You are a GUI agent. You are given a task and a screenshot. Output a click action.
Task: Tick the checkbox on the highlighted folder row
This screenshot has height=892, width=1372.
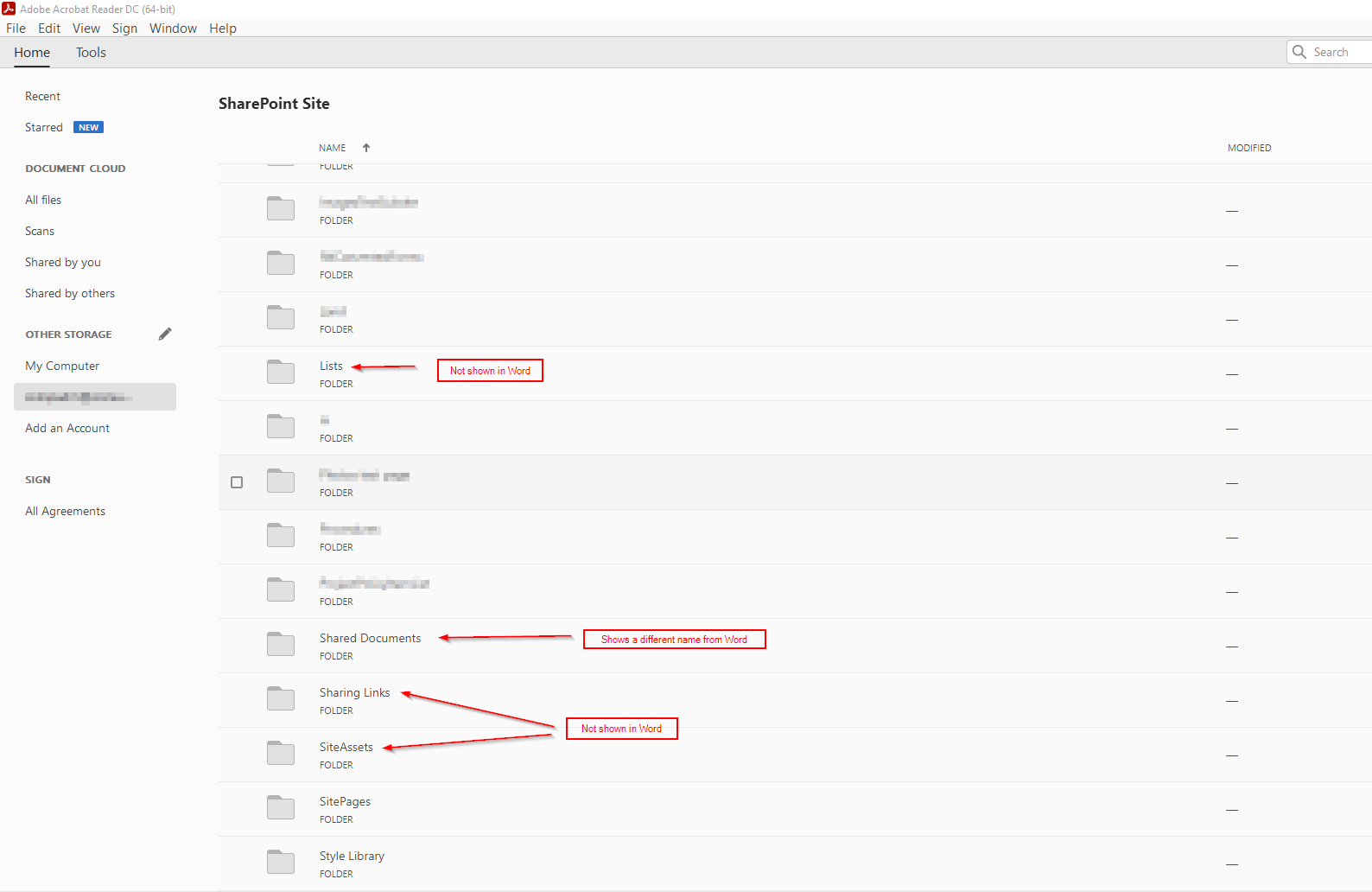click(x=237, y=482)
